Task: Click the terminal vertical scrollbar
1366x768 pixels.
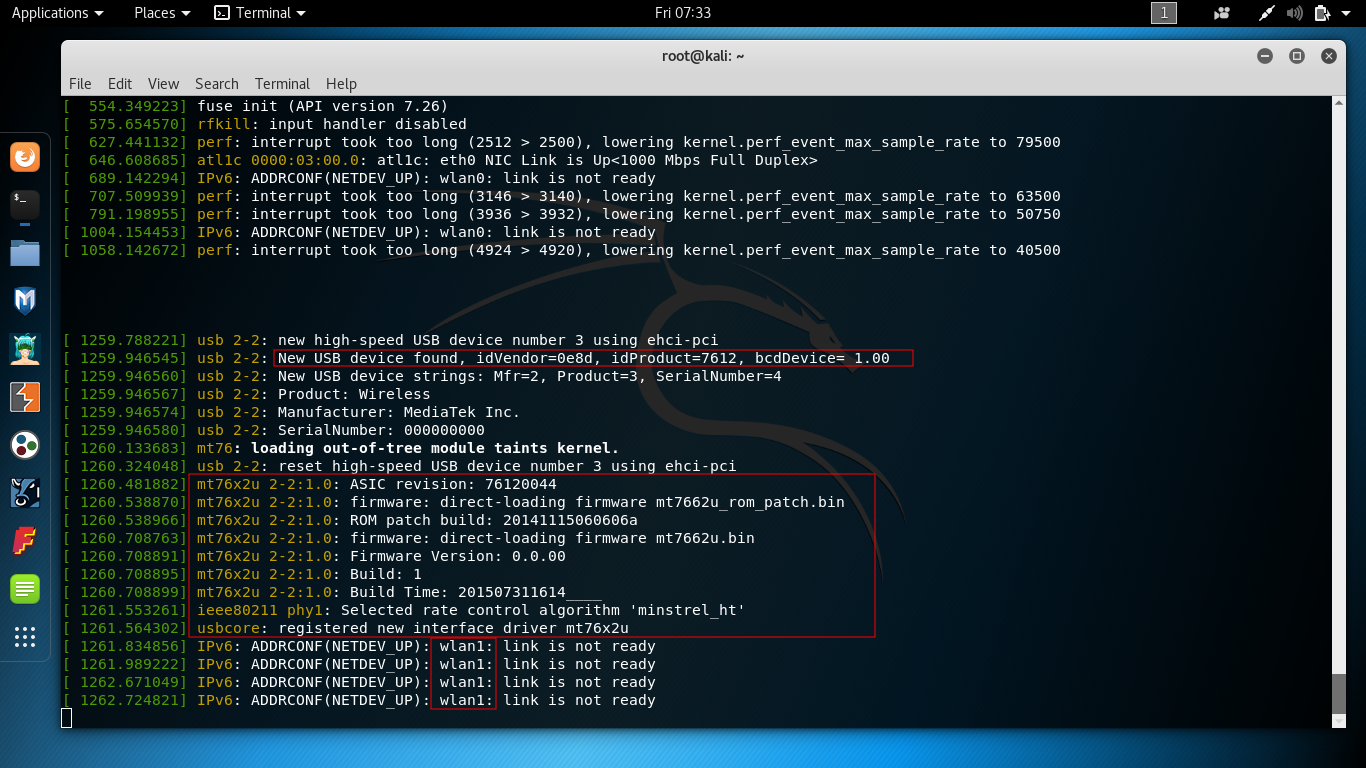Action: [x=1339, y=690]
